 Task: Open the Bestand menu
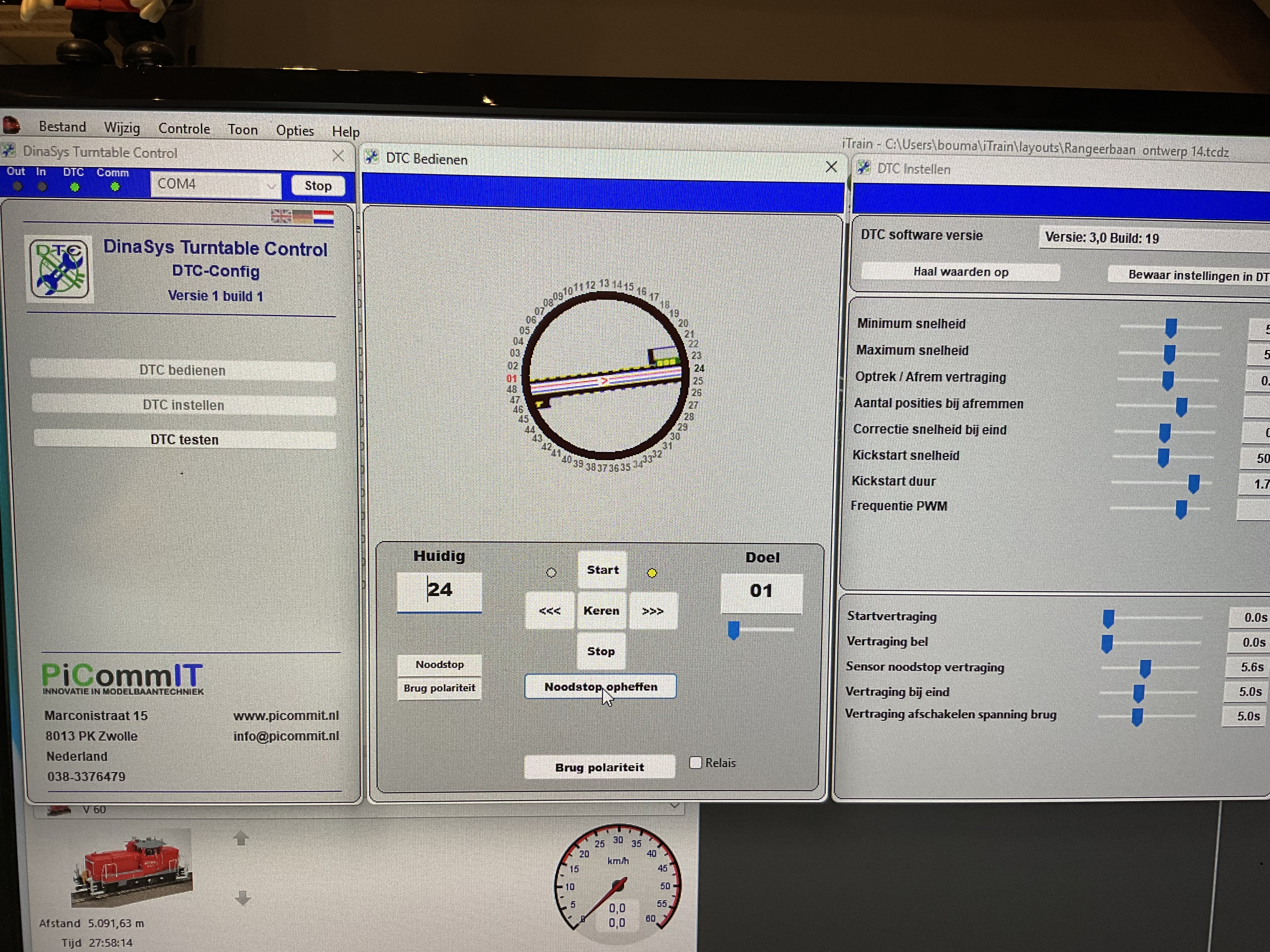tap(62, 126)
